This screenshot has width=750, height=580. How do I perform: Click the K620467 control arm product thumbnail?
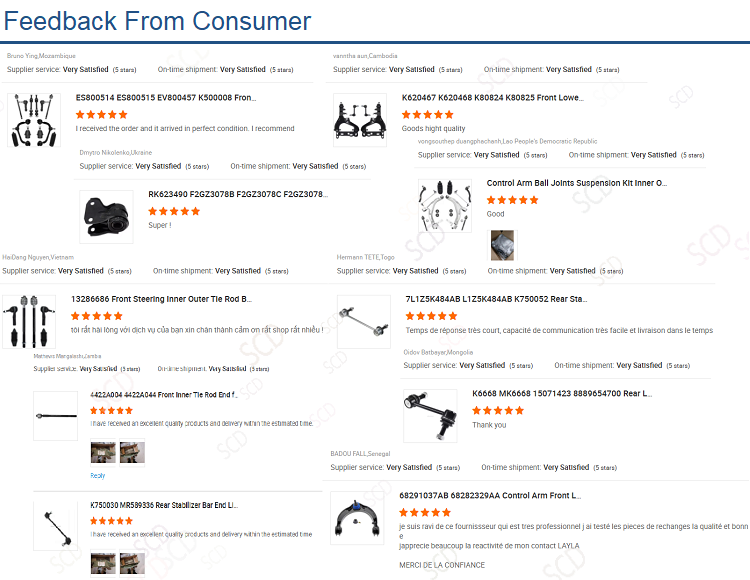click(360, 120)
